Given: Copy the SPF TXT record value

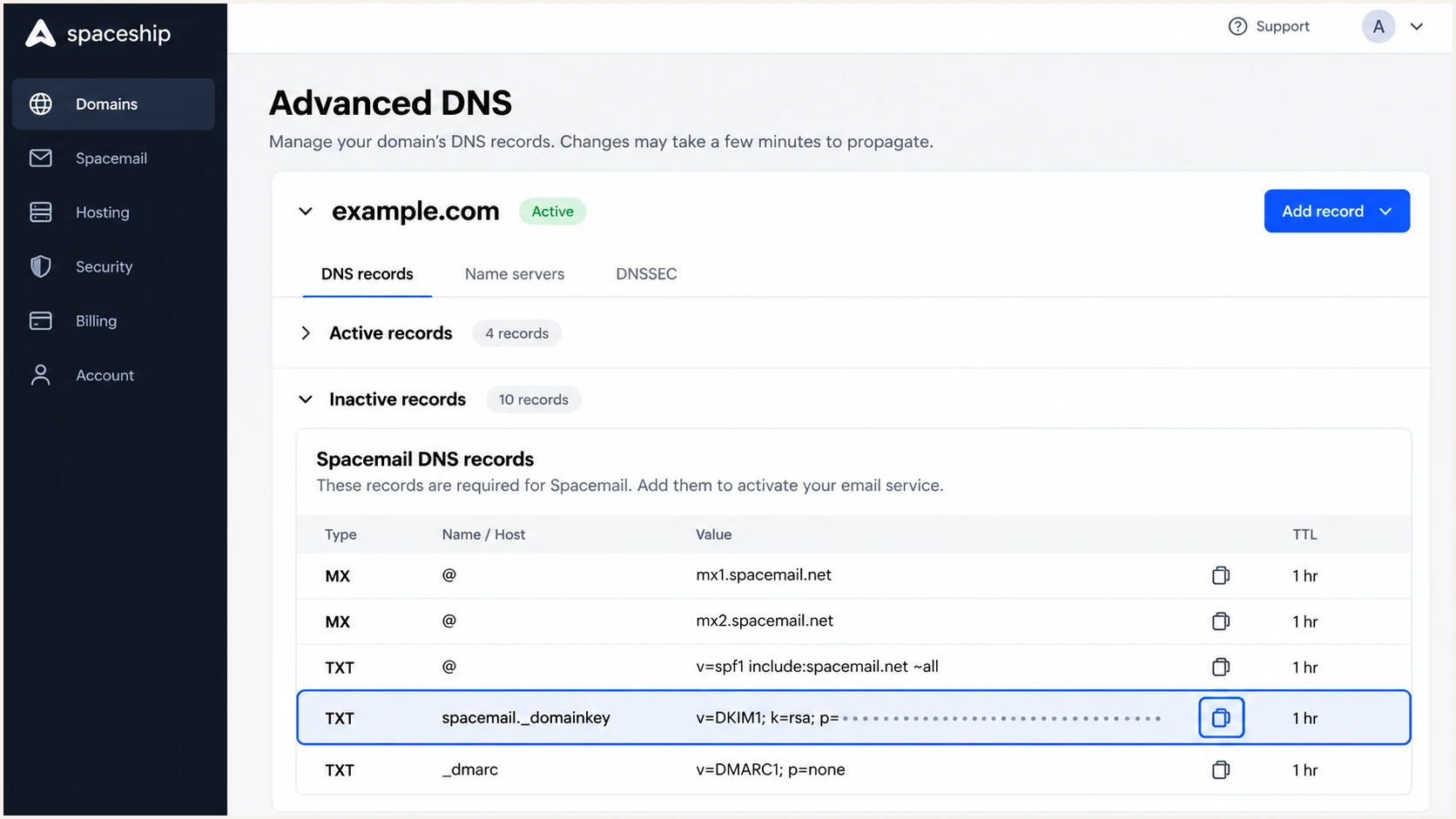Looking at the screenshot, I should (x=1221, y=667).
